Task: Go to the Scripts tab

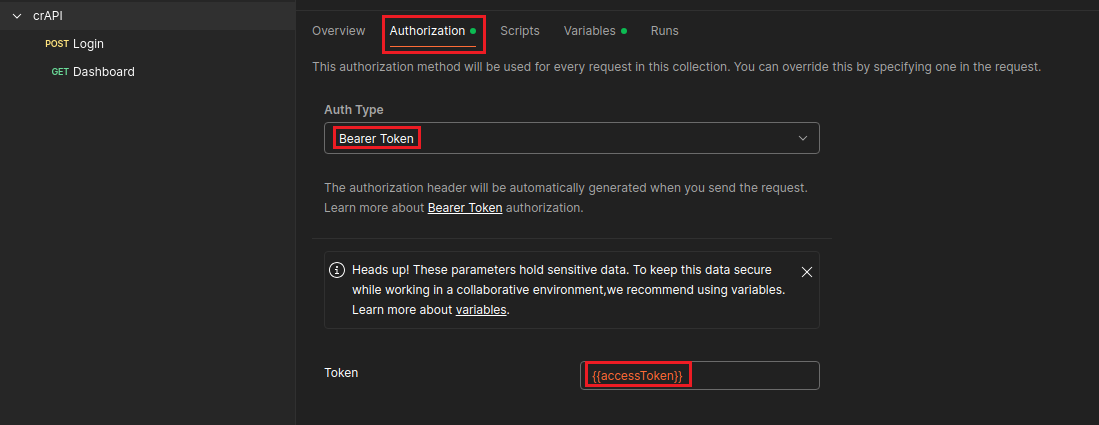Action: [x=519, y=31]
